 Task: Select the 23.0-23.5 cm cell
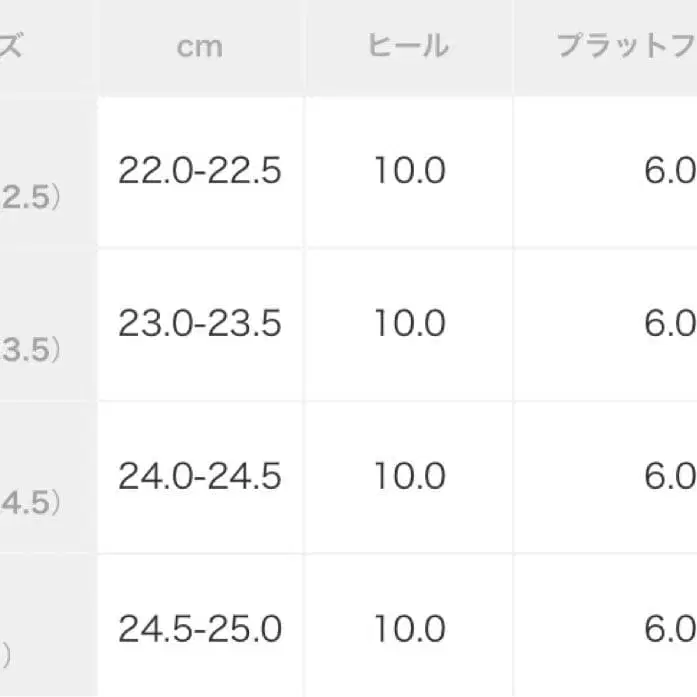[x=200, y=324]
